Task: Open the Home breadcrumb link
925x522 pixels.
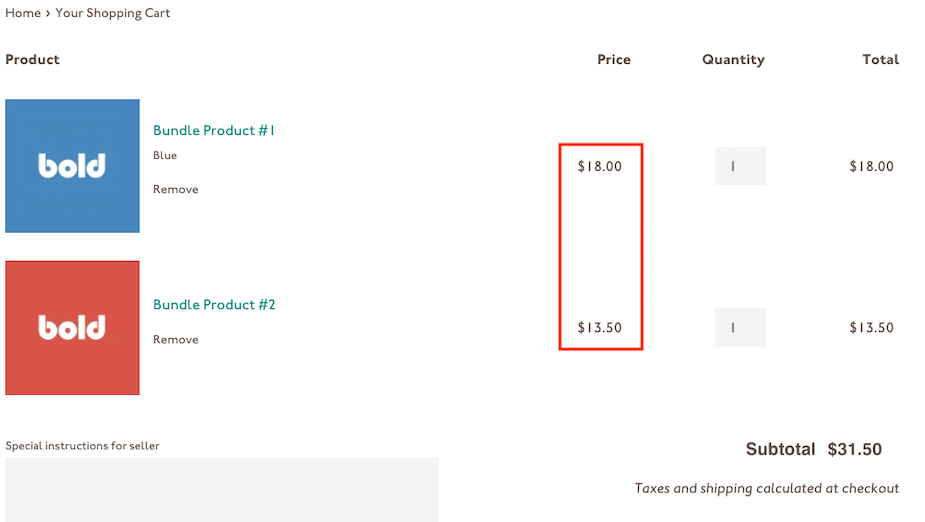Action: (x=23, y=13)
